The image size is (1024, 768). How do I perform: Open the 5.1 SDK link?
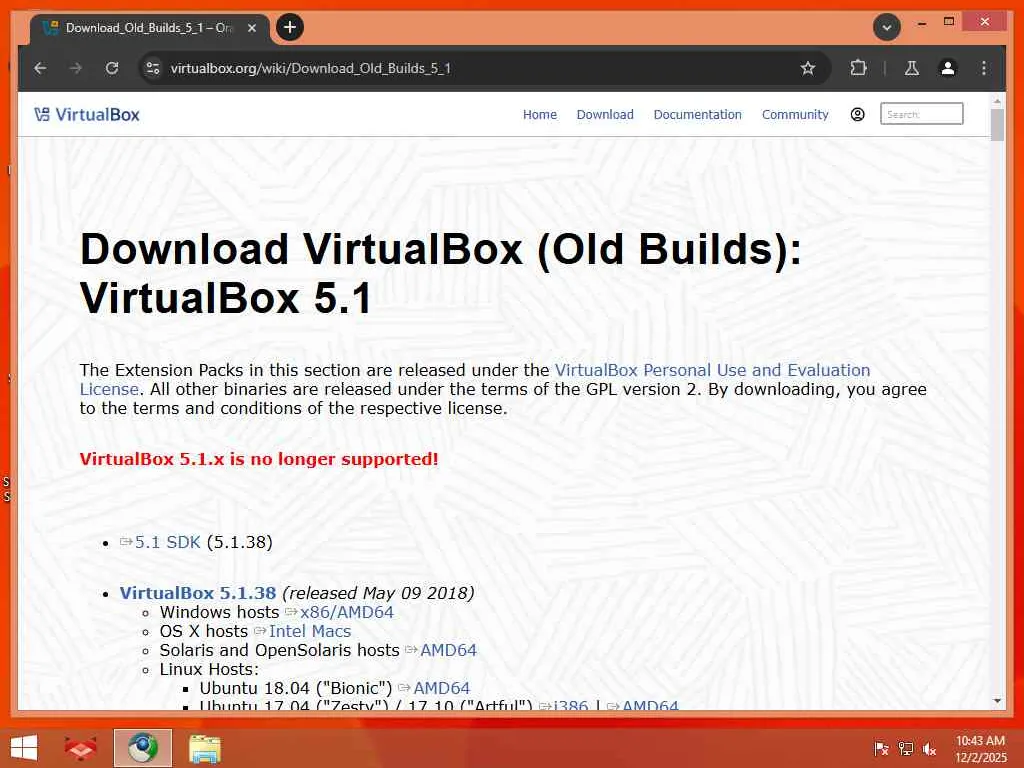(x=167, y=542)
